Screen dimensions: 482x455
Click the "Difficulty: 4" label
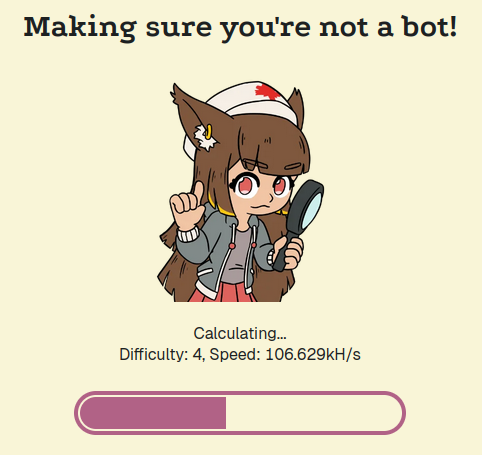161,354
